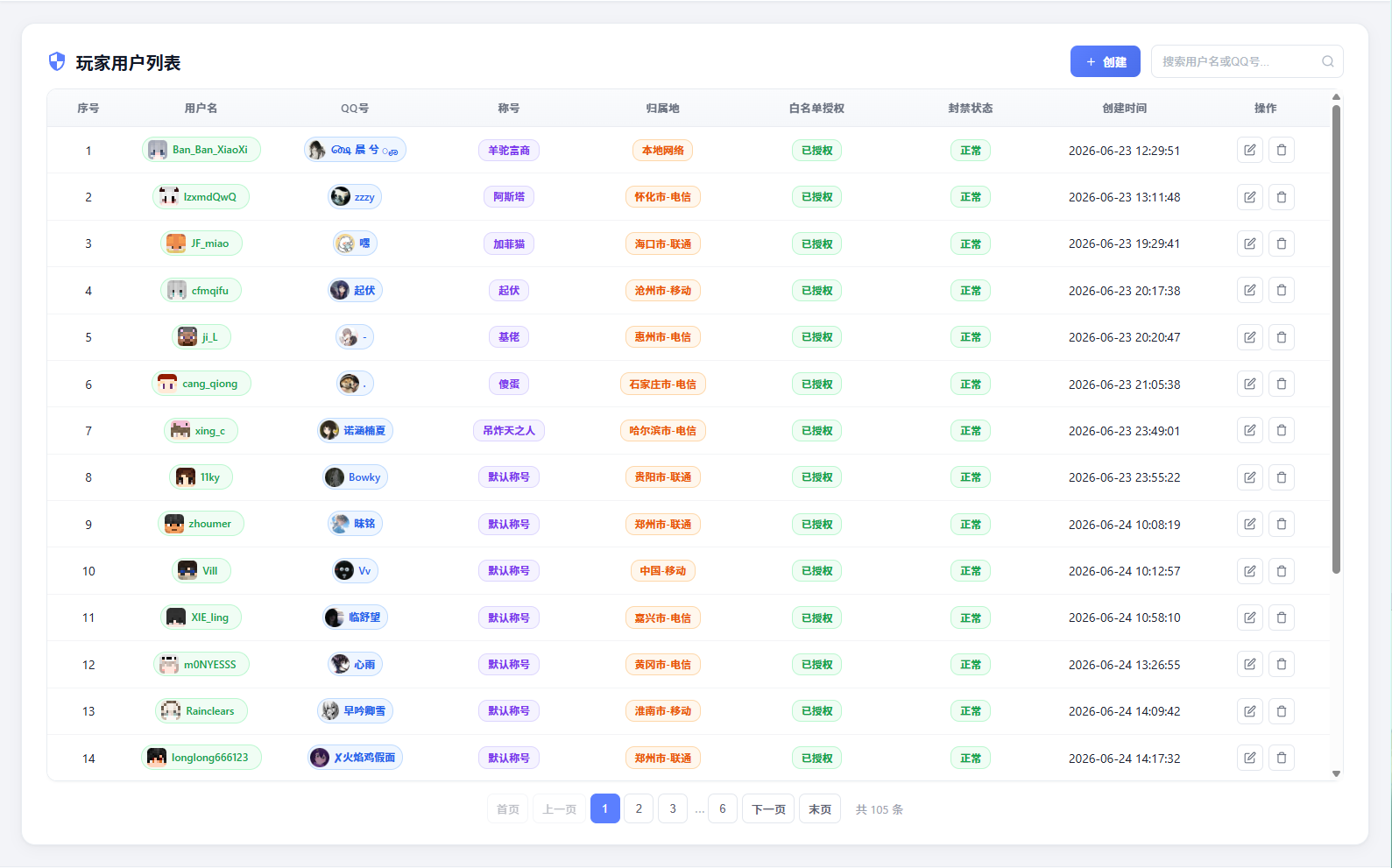
Task: Click the 海口市-联通 location tag
Action: [x=663, y=243]
